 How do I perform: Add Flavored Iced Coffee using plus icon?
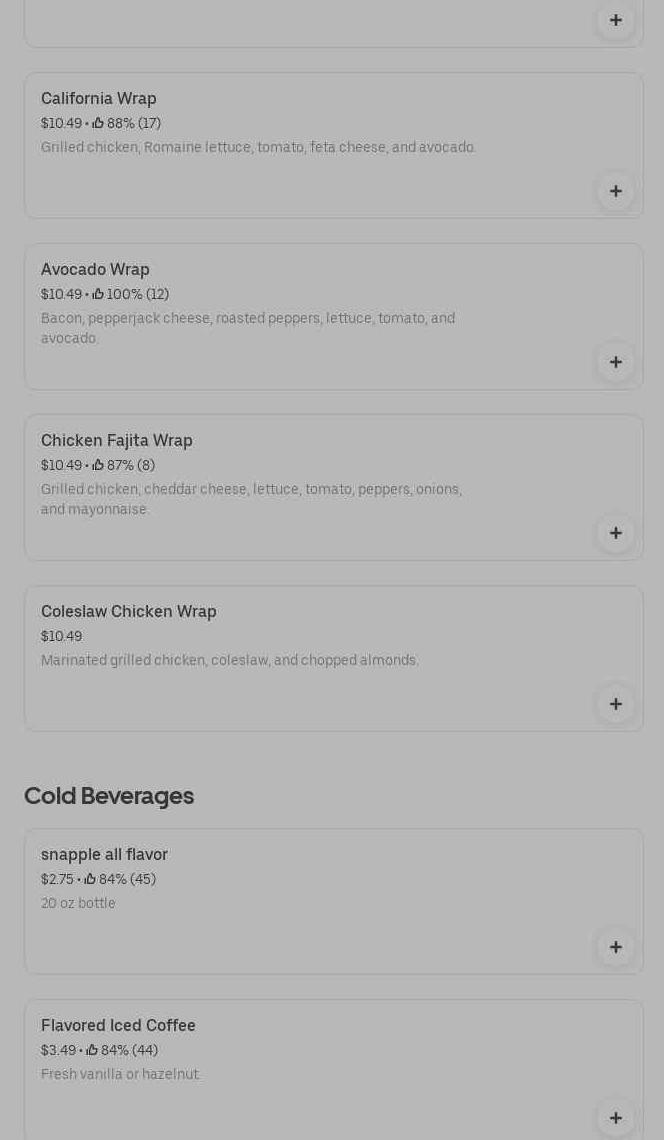coord(615,1118)
